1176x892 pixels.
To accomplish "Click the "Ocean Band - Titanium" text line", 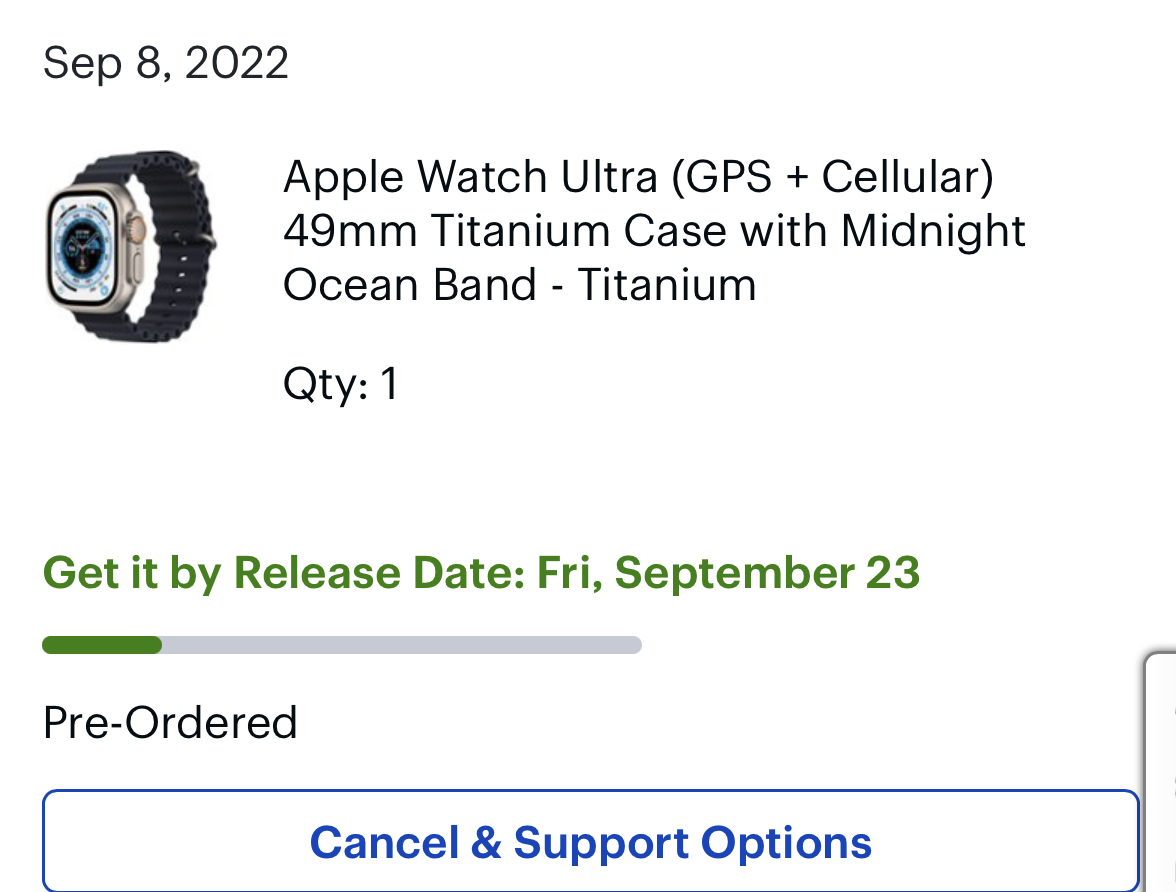I will [519, 285].
